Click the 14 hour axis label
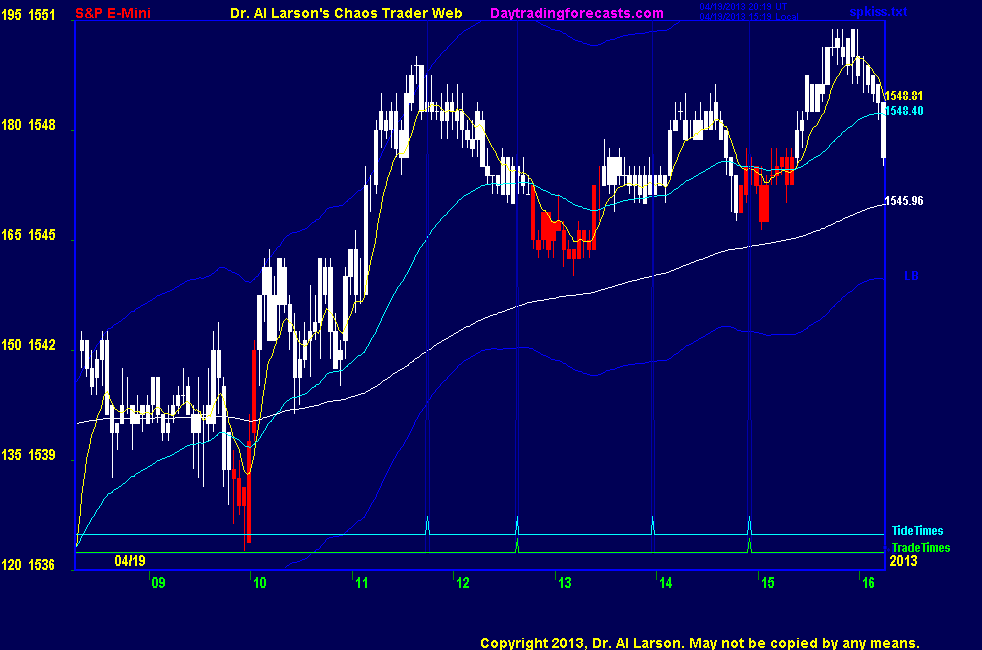The width and height of the screenshot is (982, 650). click(665, 583)
